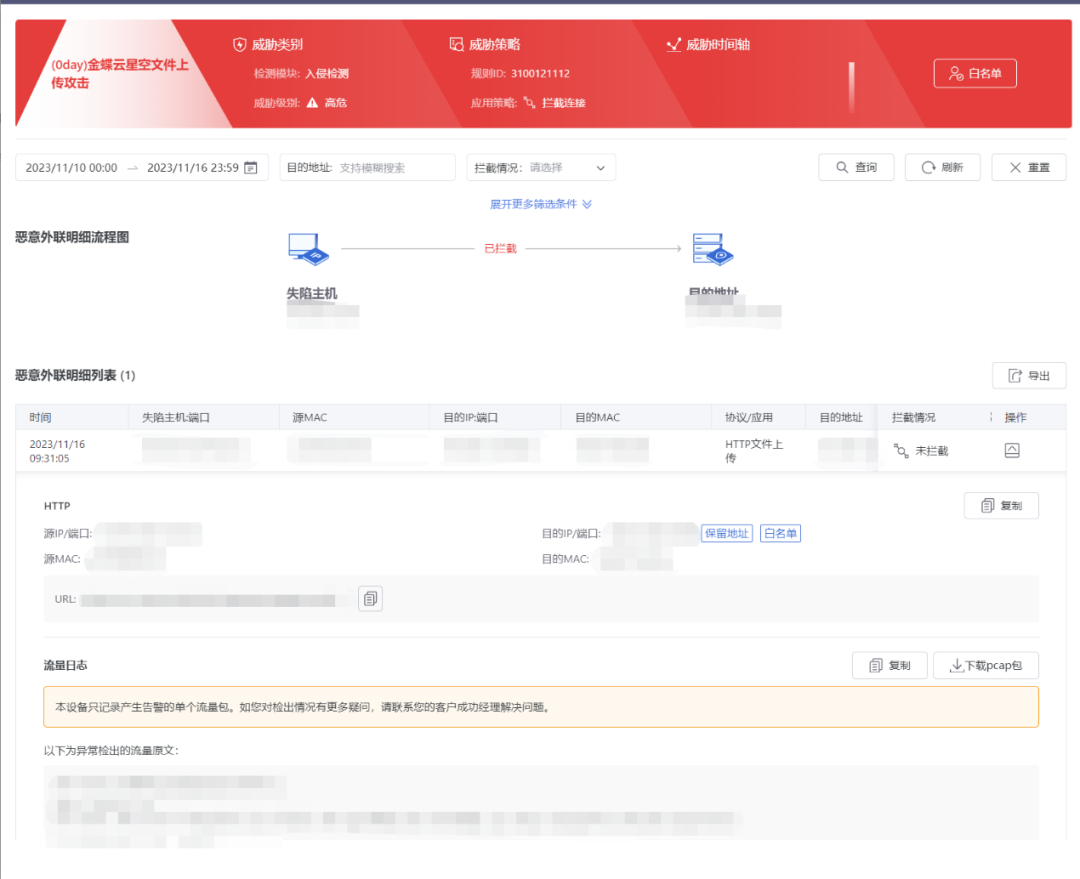Click the 高危 warning triangle icon
This screenshot has width=1080, height=879.
click(x=312, y=103)
